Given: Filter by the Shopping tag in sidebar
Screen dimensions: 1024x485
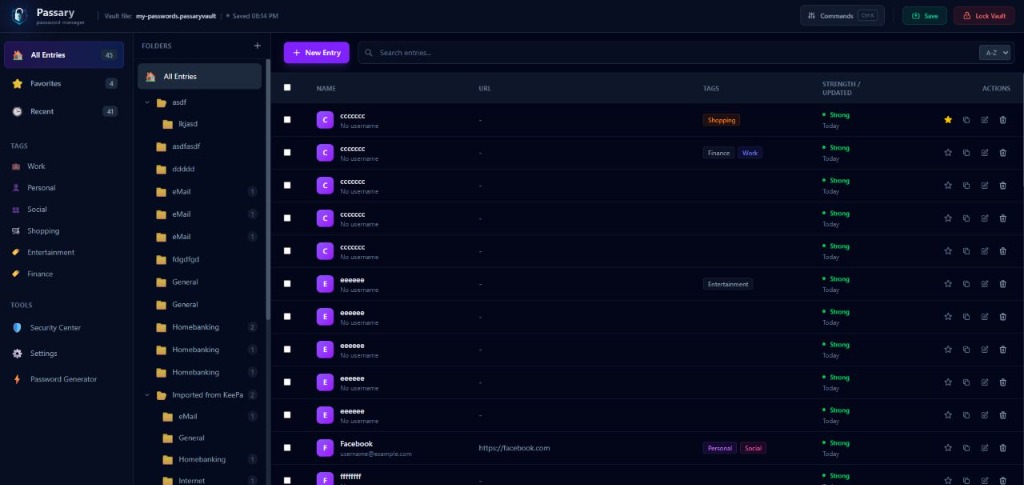Looking at the screenshot, I should (43, 231).
